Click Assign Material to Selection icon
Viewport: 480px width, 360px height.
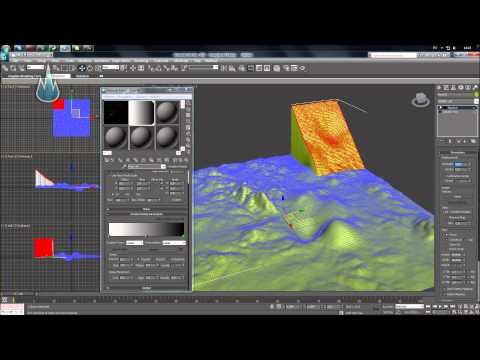pos(121,160)
